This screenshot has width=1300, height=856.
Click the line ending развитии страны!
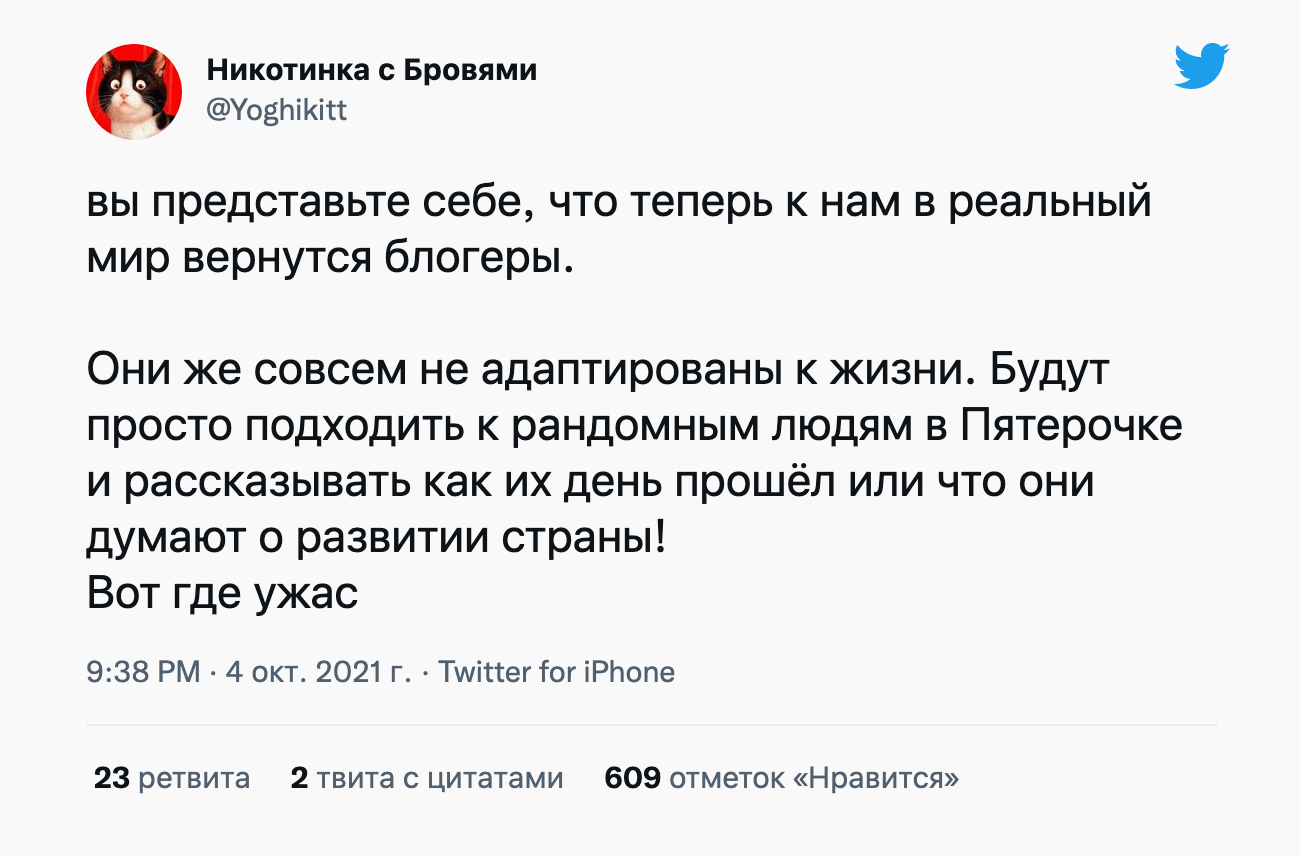[x=375, y=540]
